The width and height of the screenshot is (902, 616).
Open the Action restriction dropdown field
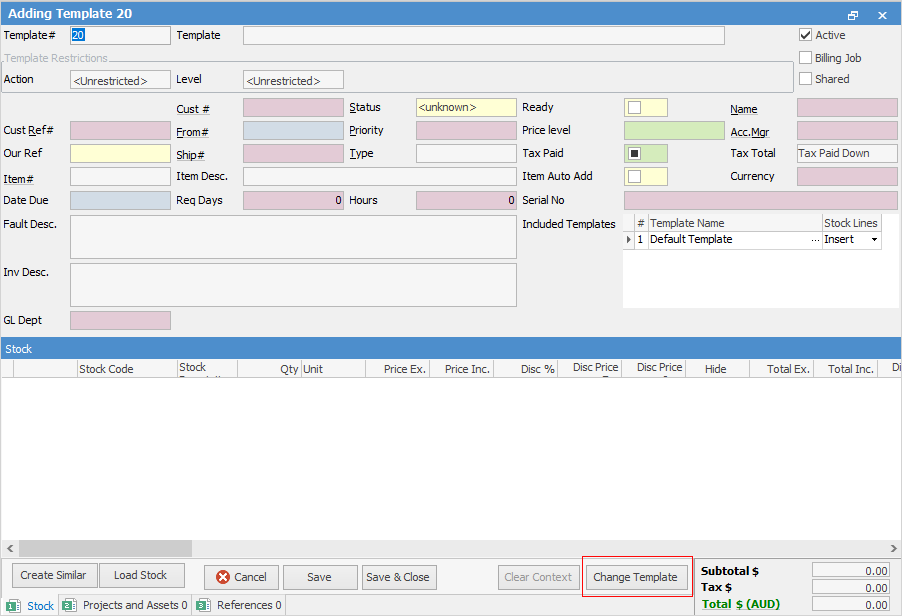tap(120, 80)
